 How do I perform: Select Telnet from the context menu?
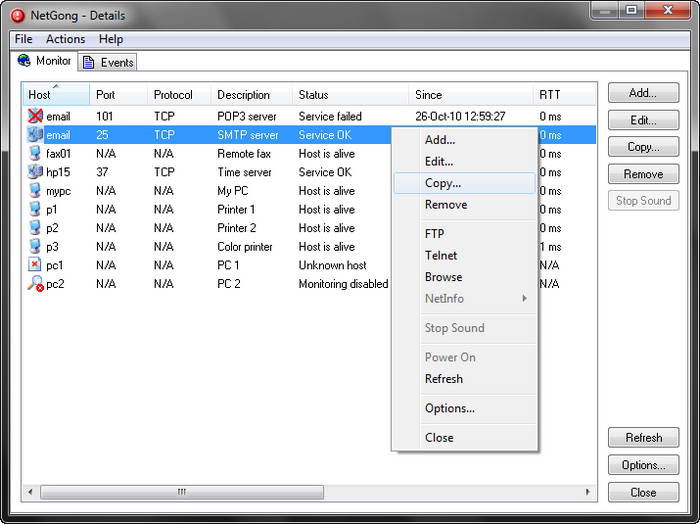(441, 255)
